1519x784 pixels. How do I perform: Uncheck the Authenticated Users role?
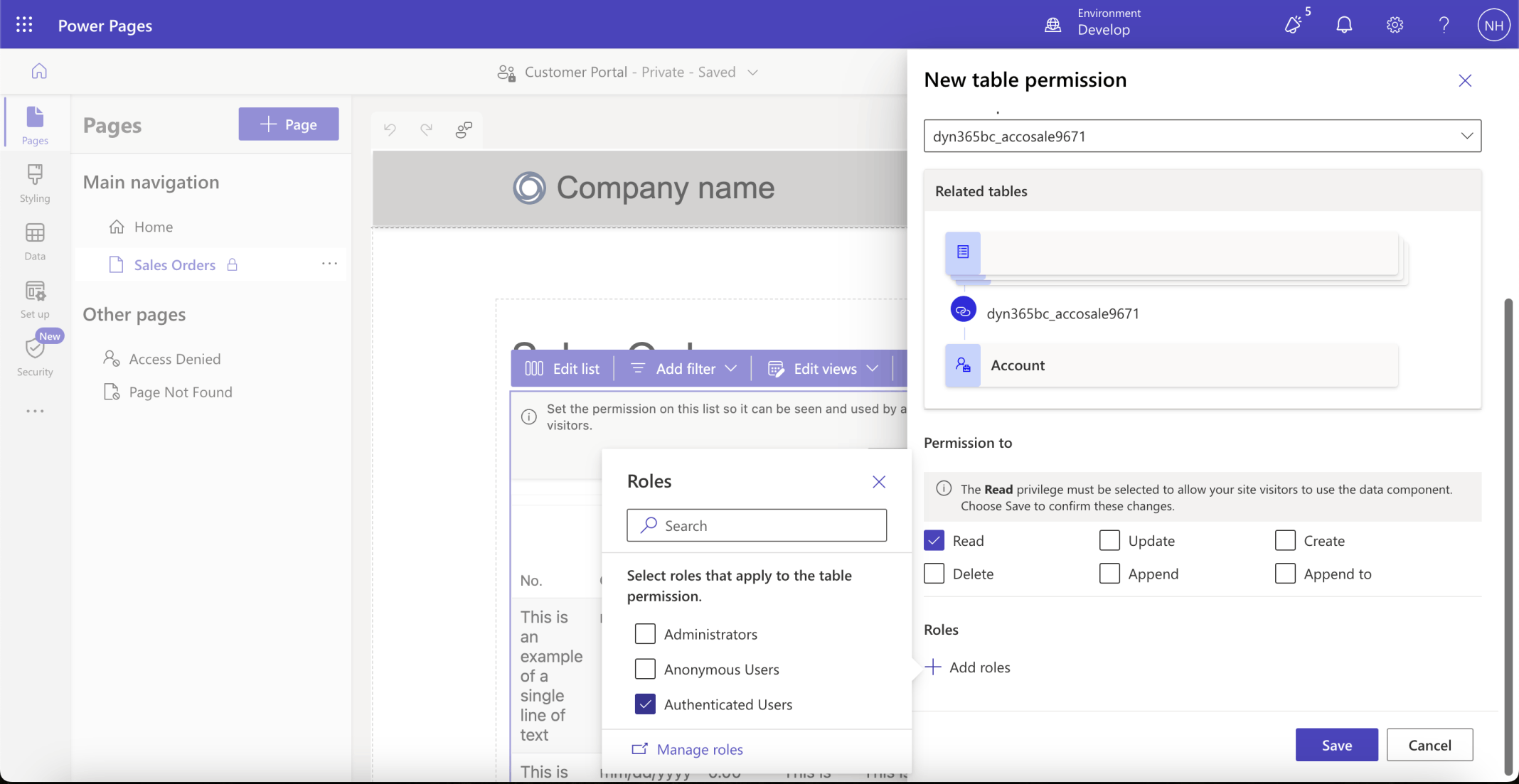[x=645, y=704]
